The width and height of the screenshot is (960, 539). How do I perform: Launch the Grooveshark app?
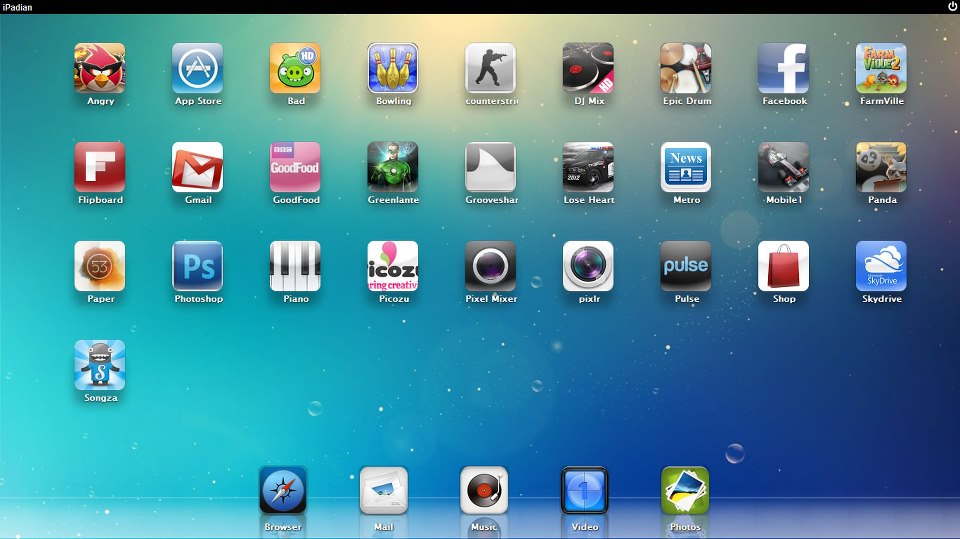coord(490,167)
